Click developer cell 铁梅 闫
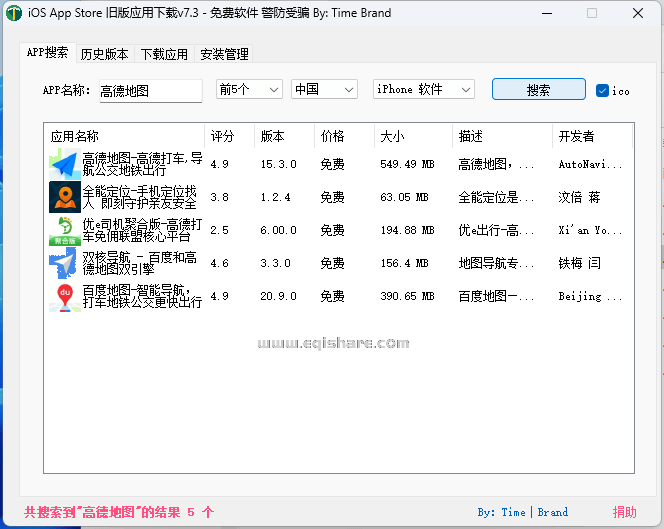The width and height of the screenshot is (664, 529). 579,263
